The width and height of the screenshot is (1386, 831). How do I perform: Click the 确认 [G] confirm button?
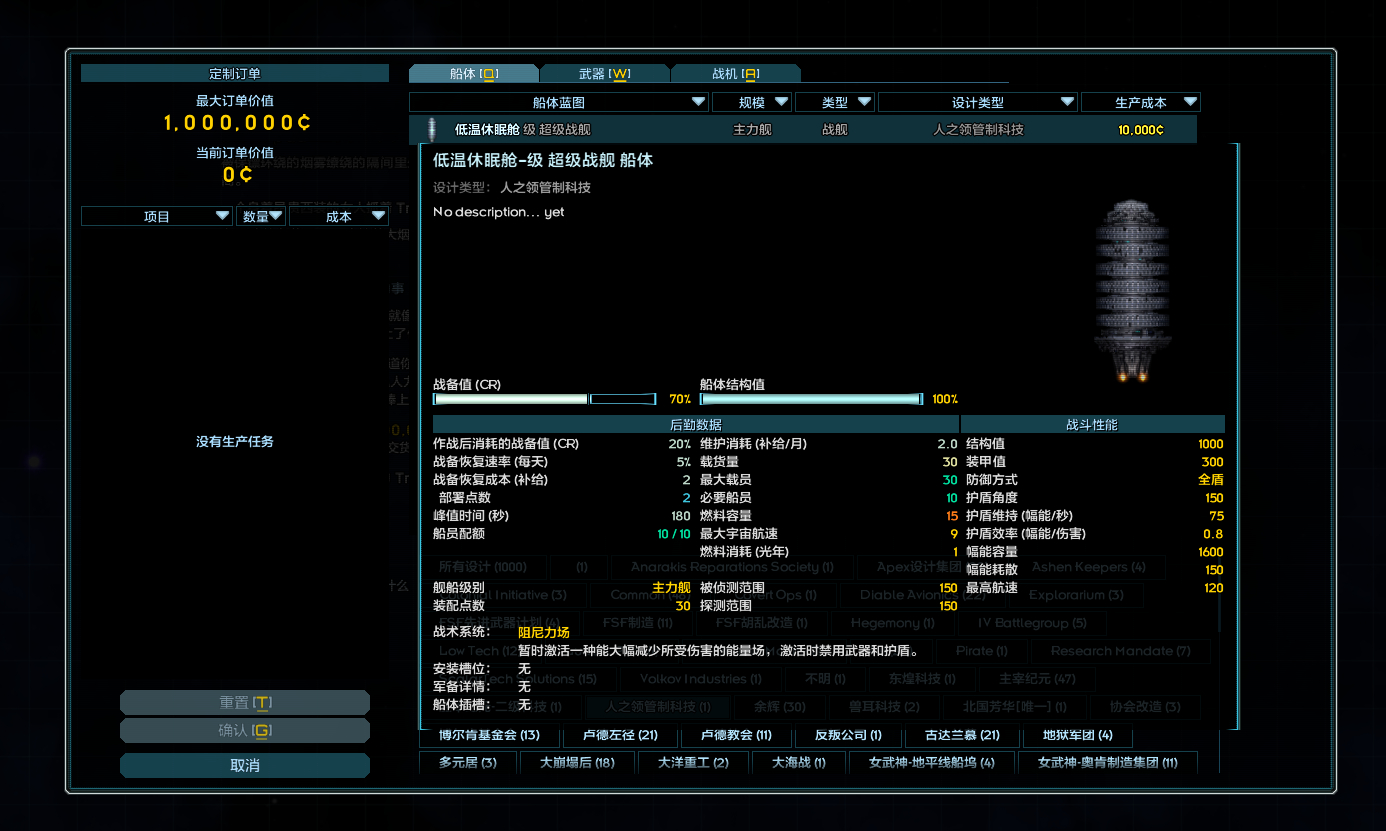point(245,731)
